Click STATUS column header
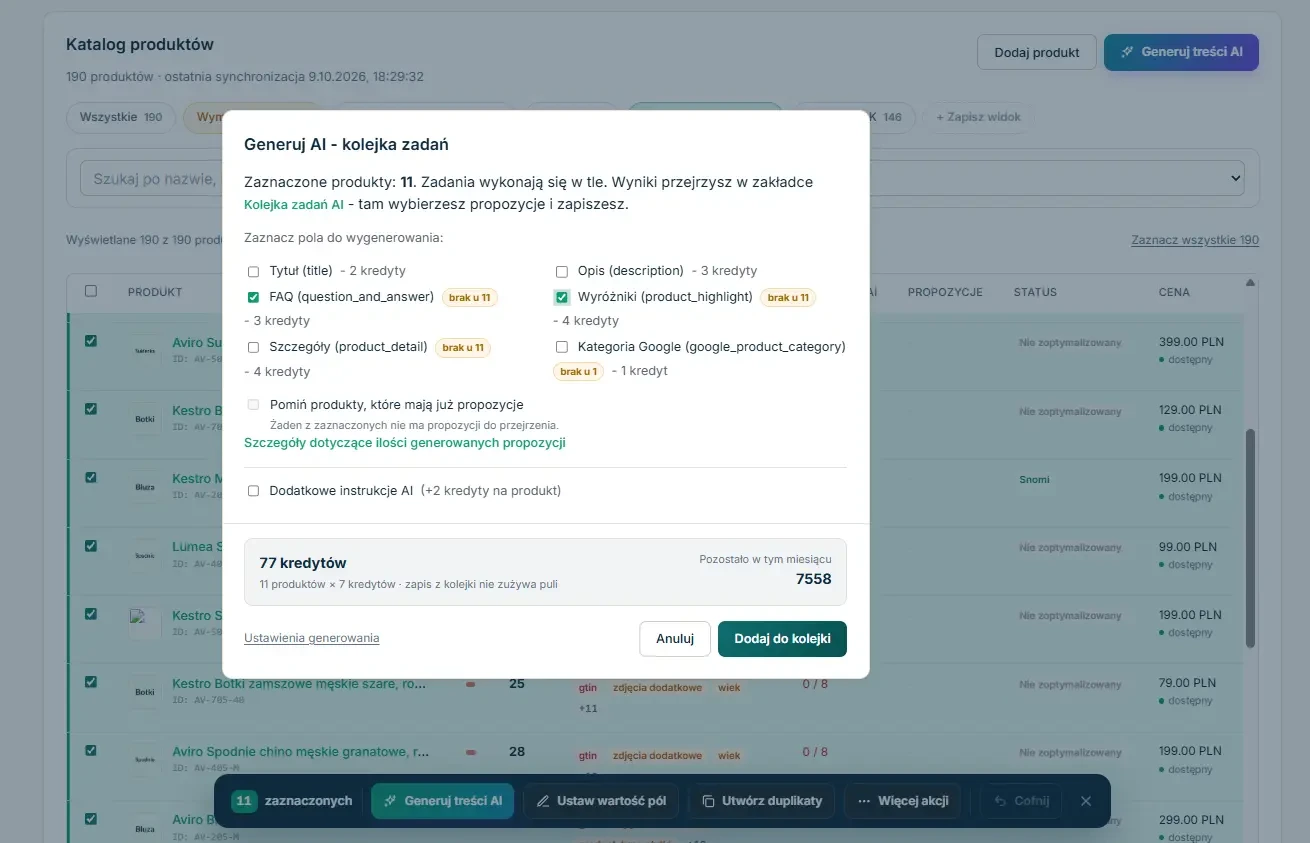 point(1036,292)
